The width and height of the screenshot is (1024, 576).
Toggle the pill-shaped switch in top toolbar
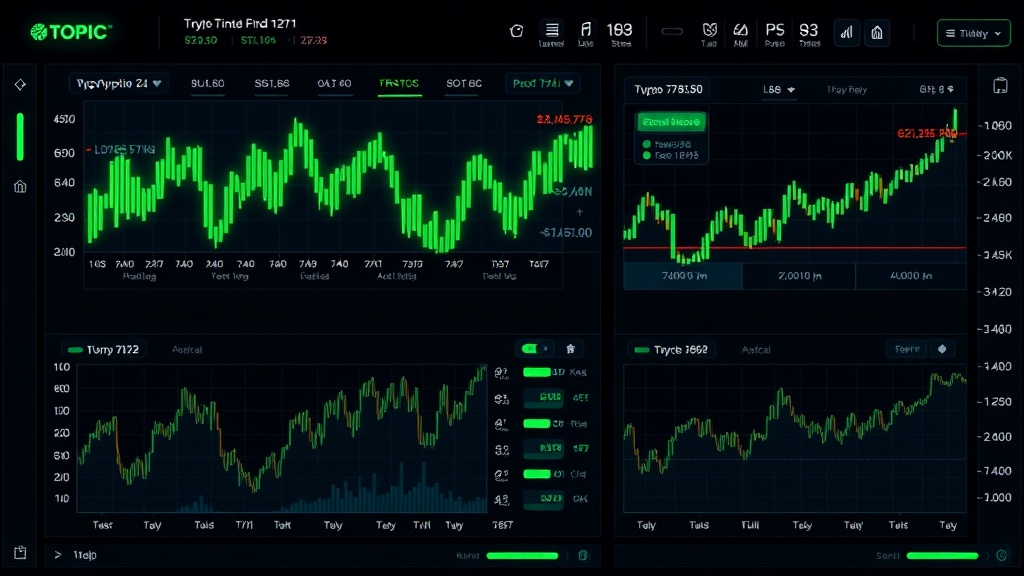coord(672,31)
